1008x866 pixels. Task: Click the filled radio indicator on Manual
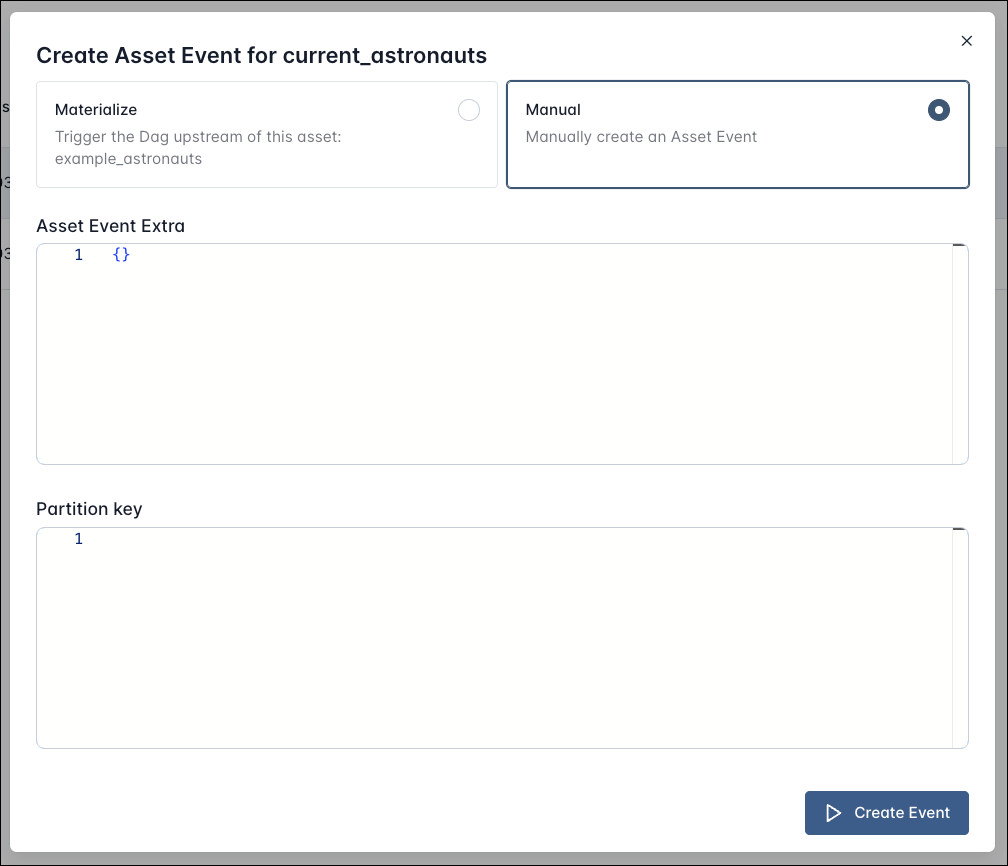pos(938,110)
